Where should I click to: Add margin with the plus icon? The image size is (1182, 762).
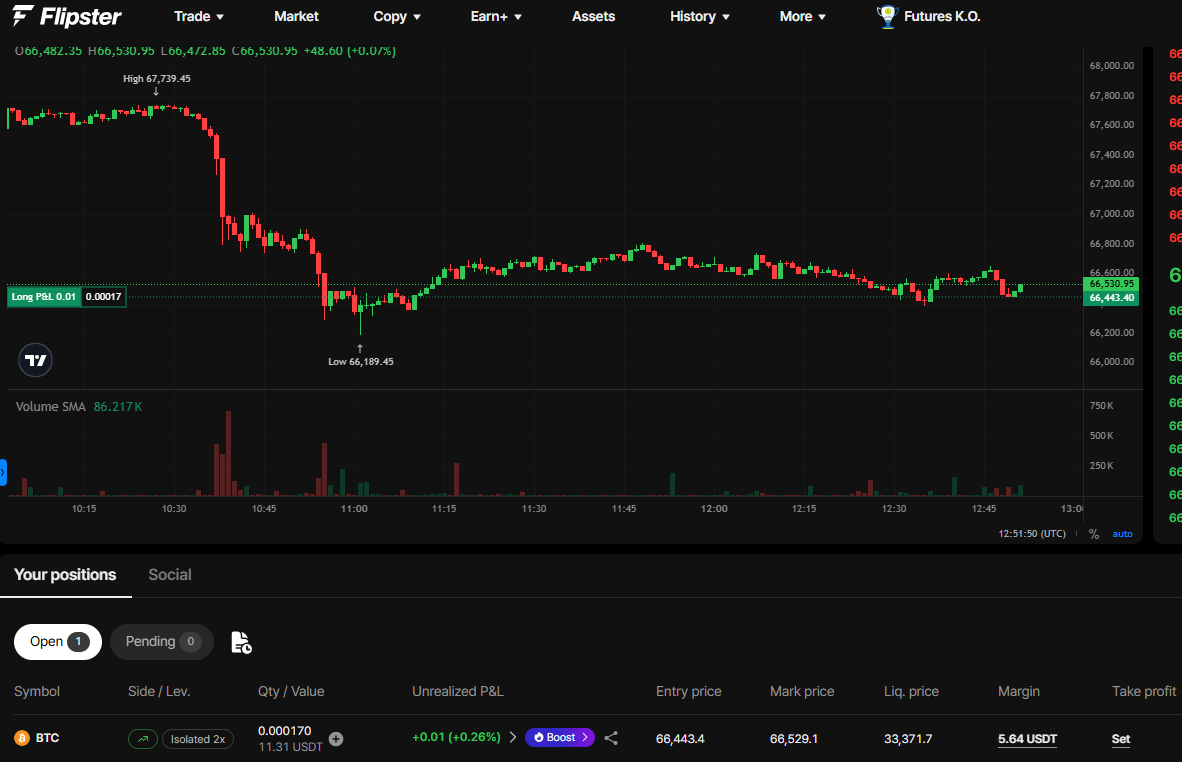[x=336, y=739]
